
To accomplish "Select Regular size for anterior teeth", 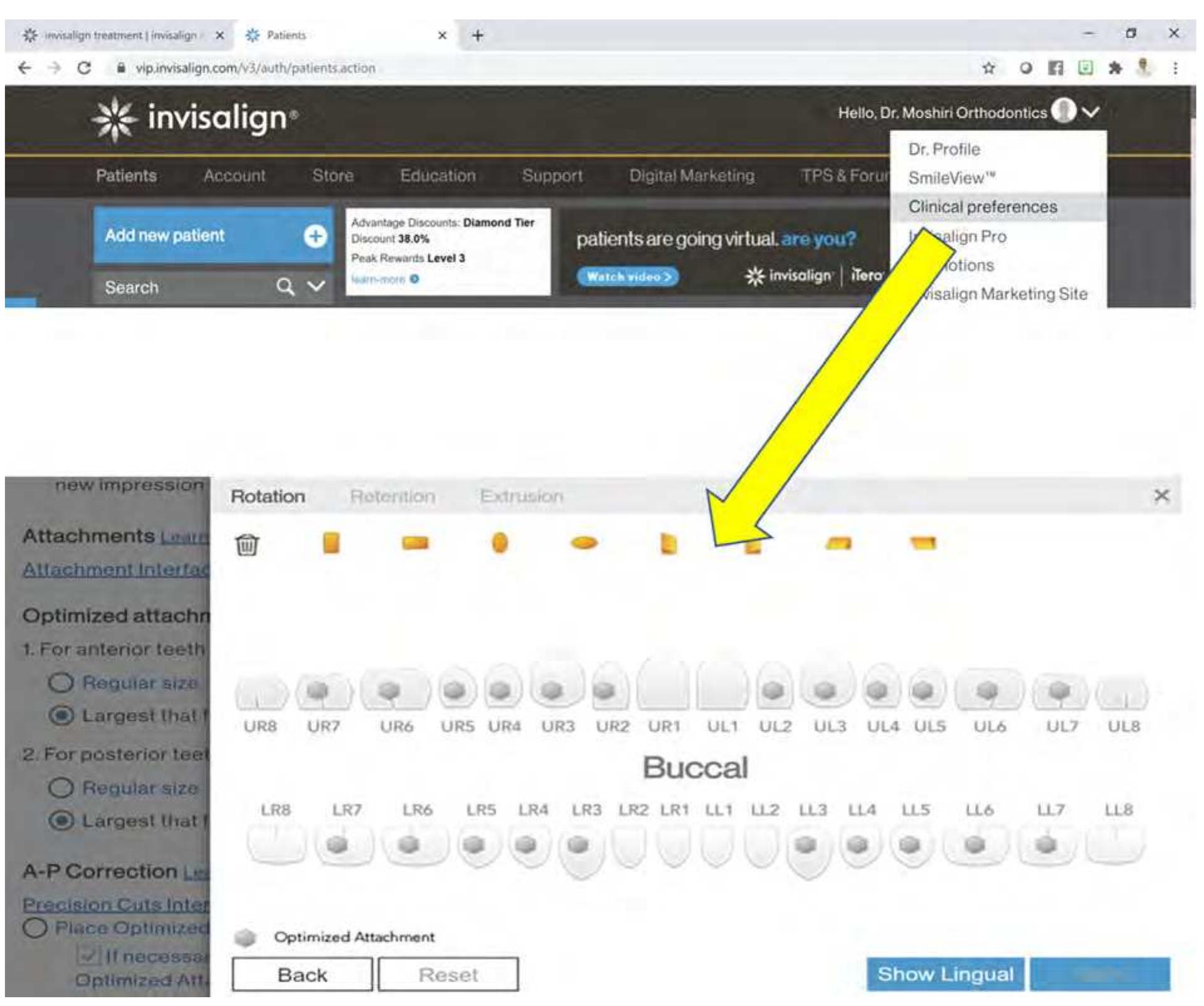I will 61,683.
